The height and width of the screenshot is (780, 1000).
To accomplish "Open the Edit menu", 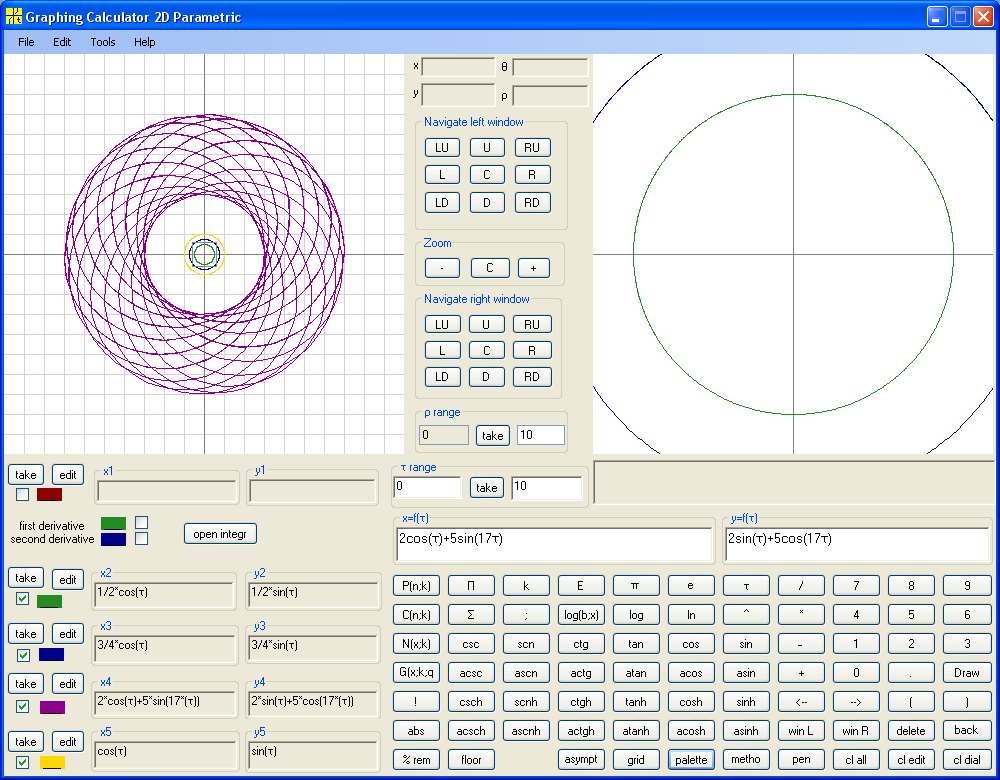I will click(62, 42).
